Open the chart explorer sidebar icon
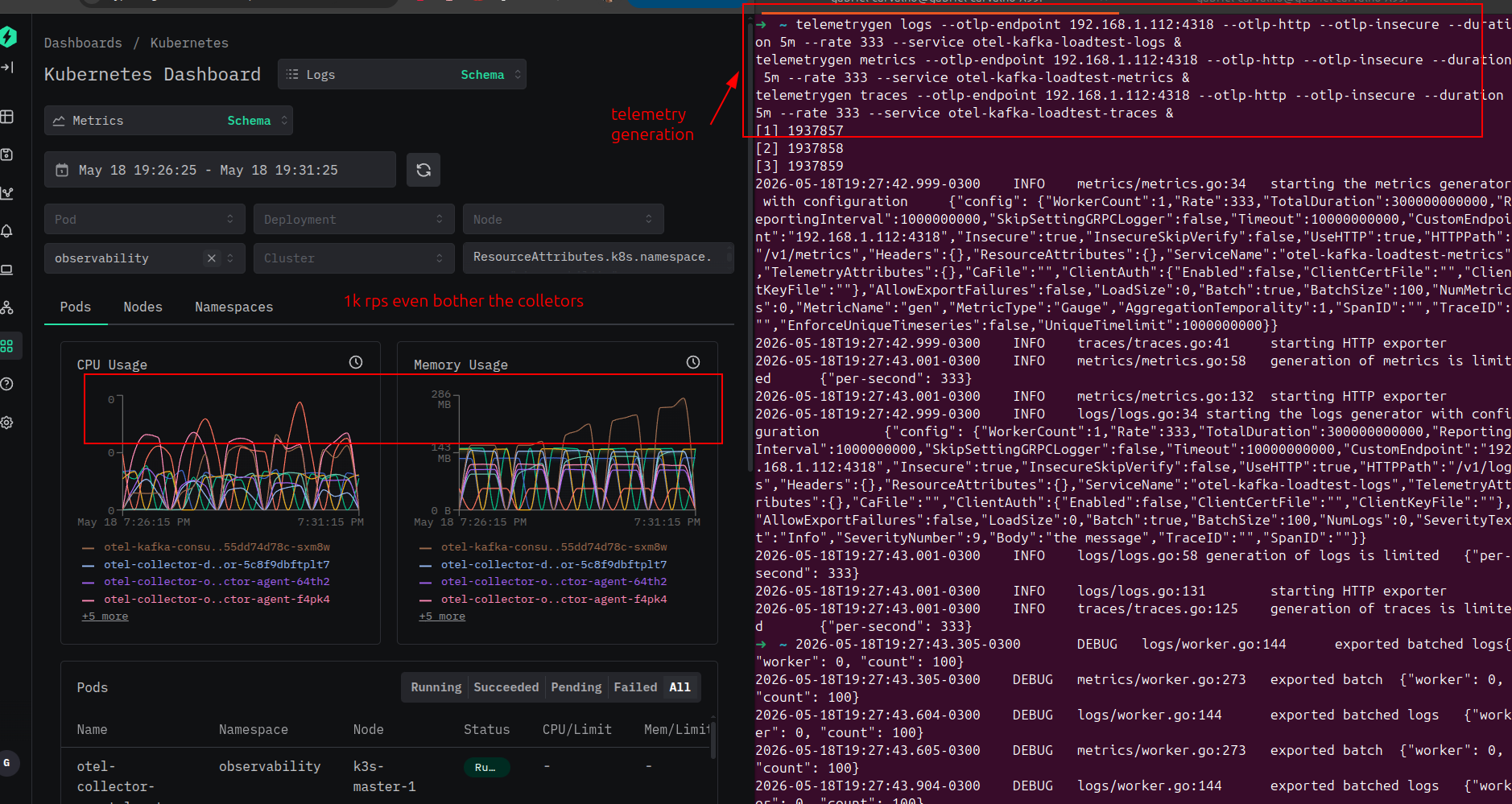The width and height of the screenshot is (1512, 804). 7,193
